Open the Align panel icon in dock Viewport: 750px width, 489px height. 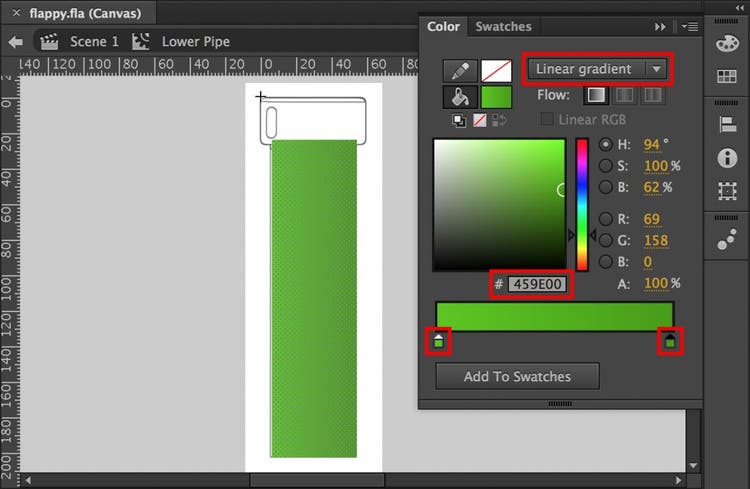tap(727, 124)
